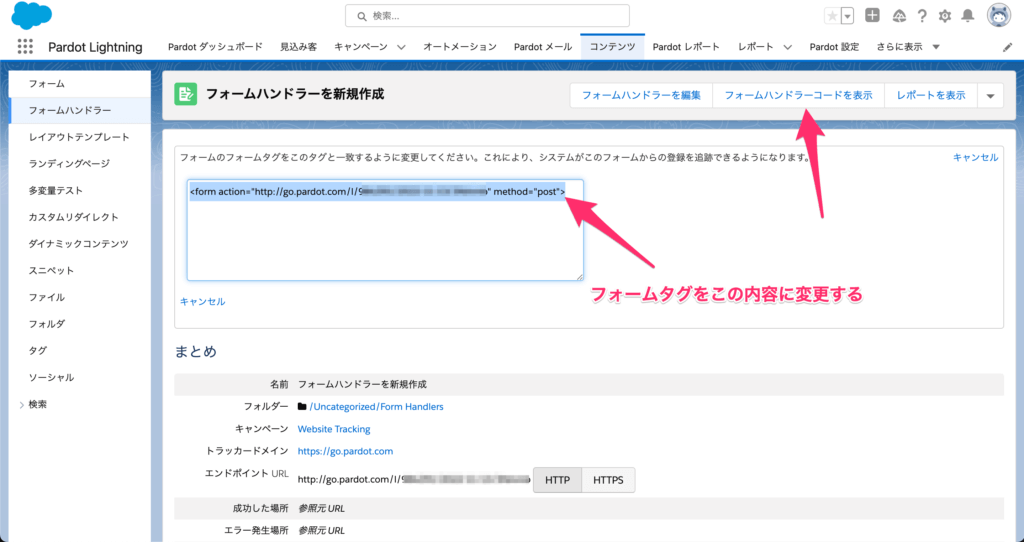The height and width of the screenshot is (542, 1024).
Task: Open スニペット in the sidebar
Action: click(80, 270)
